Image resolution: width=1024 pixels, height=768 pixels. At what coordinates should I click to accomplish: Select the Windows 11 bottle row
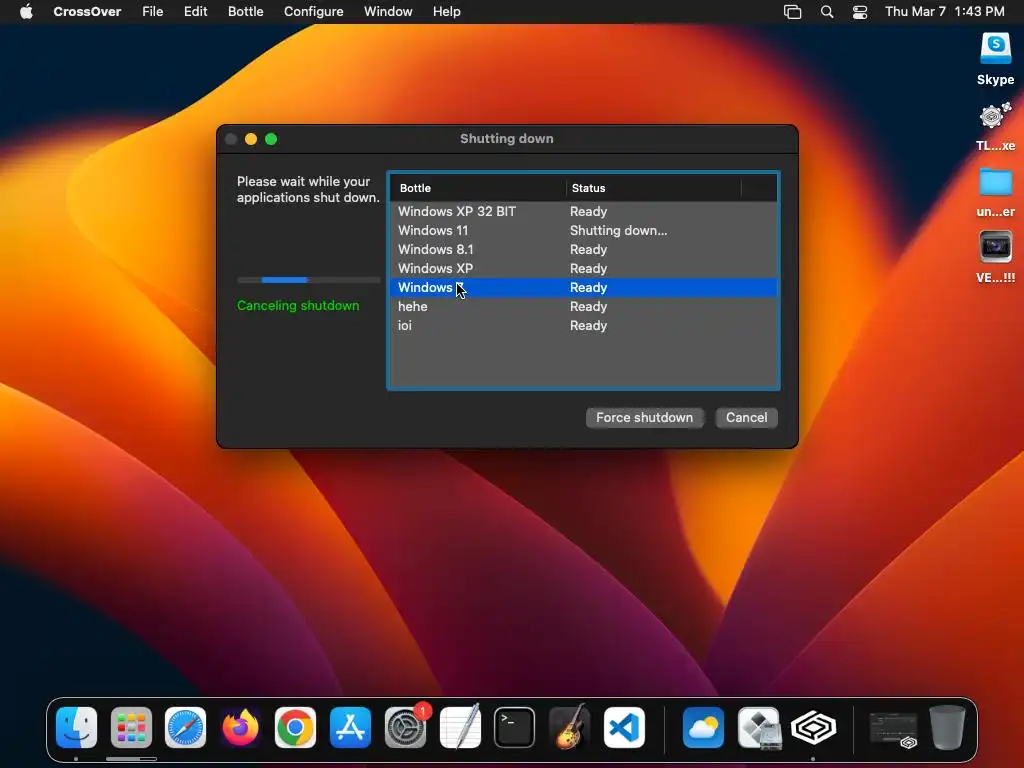pyautogui.click(x=583, y=231)
